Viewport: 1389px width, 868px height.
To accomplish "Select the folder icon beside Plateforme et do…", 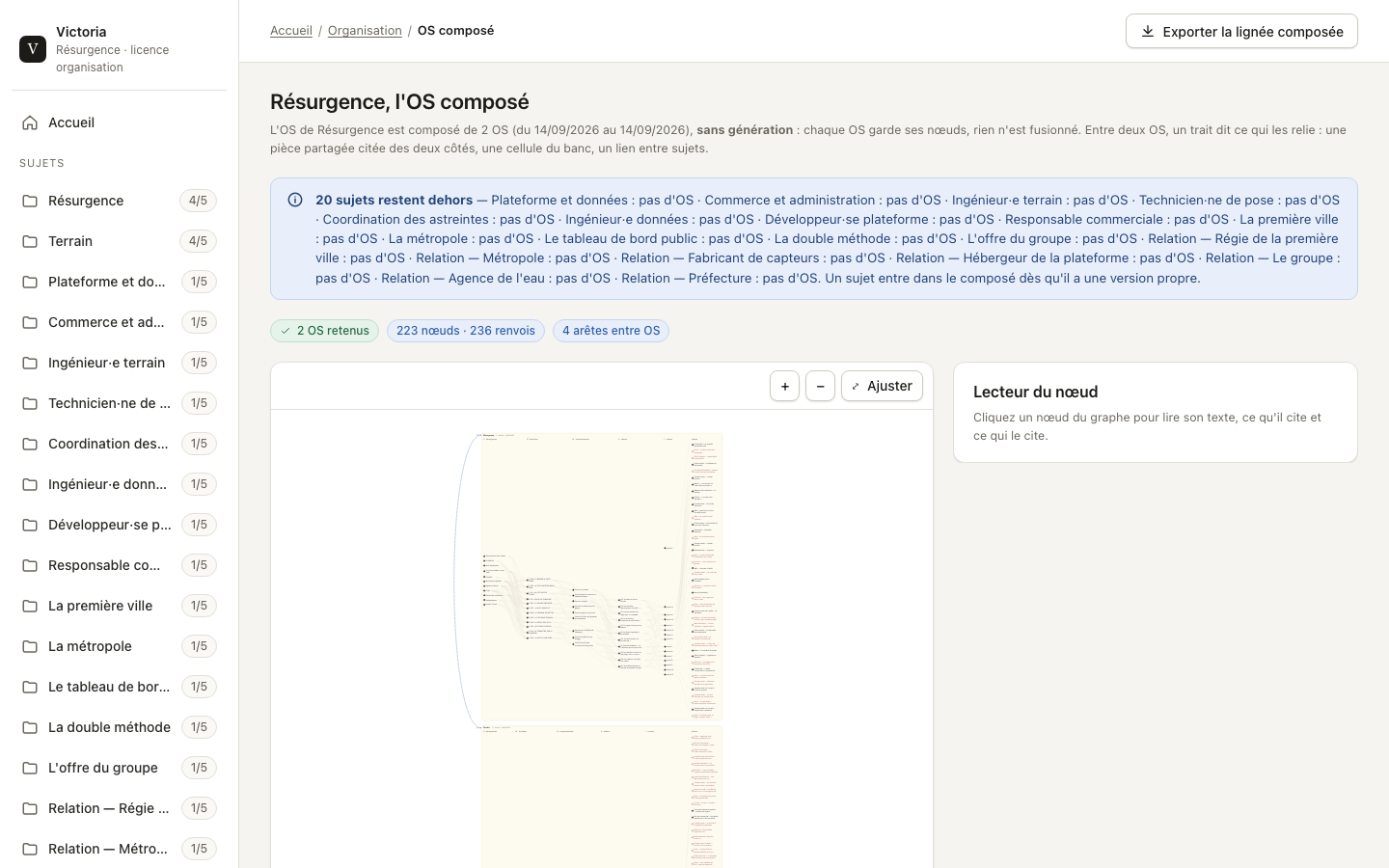I will click(30, 282).
